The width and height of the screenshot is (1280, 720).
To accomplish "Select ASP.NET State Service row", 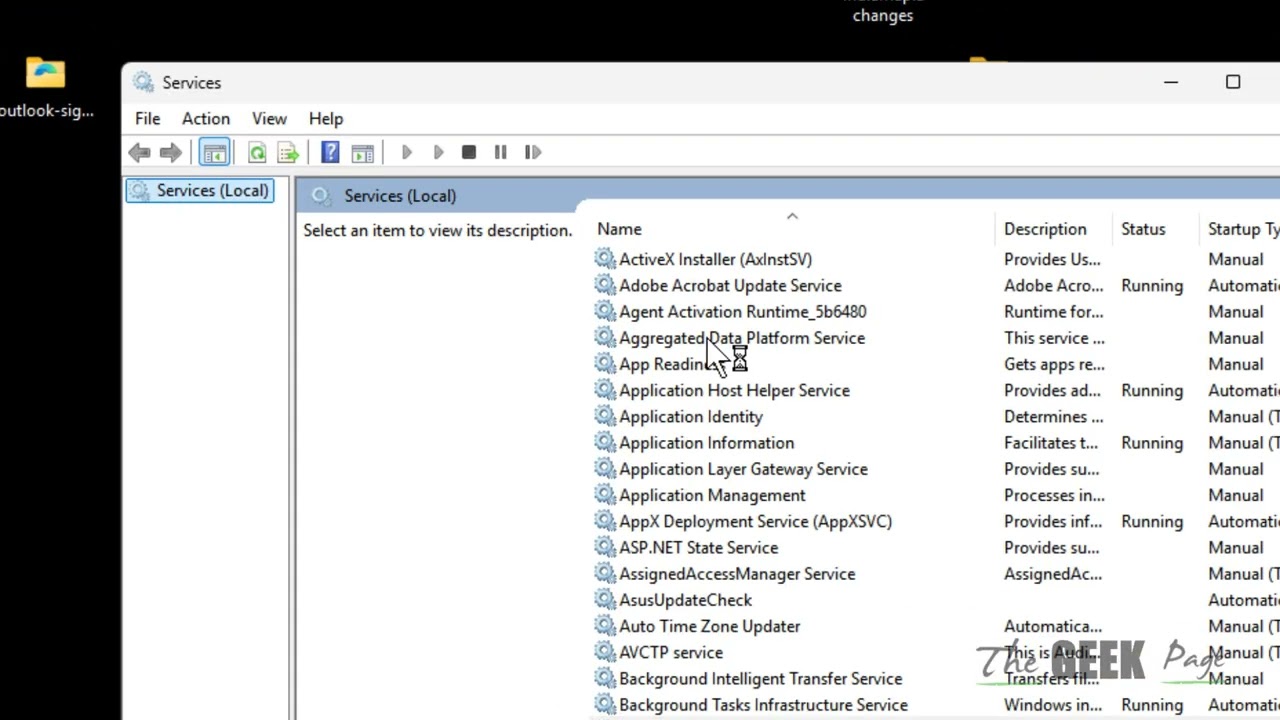I will pyautogui.click(x=698, y=547).
